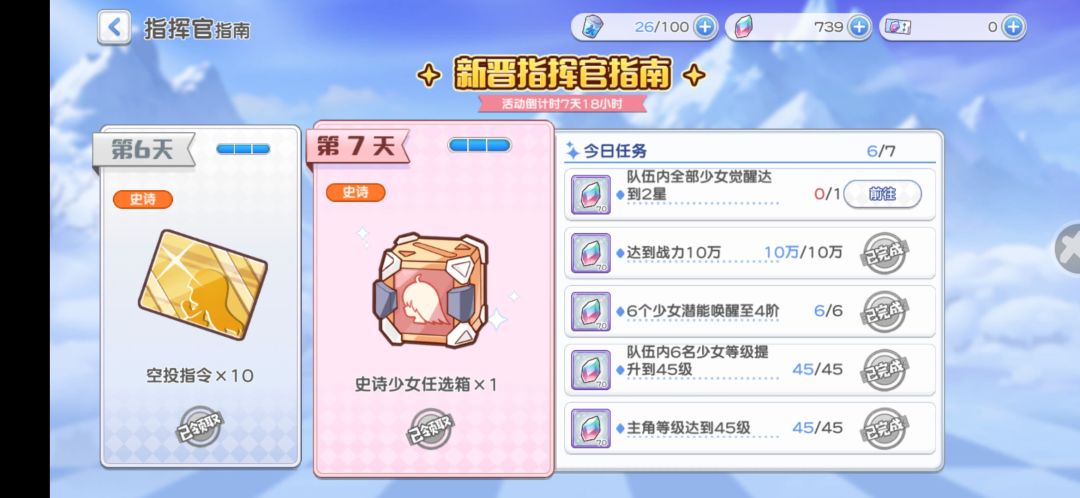
Task: Select the 第6天 day tab
Action: coord(143,149)
